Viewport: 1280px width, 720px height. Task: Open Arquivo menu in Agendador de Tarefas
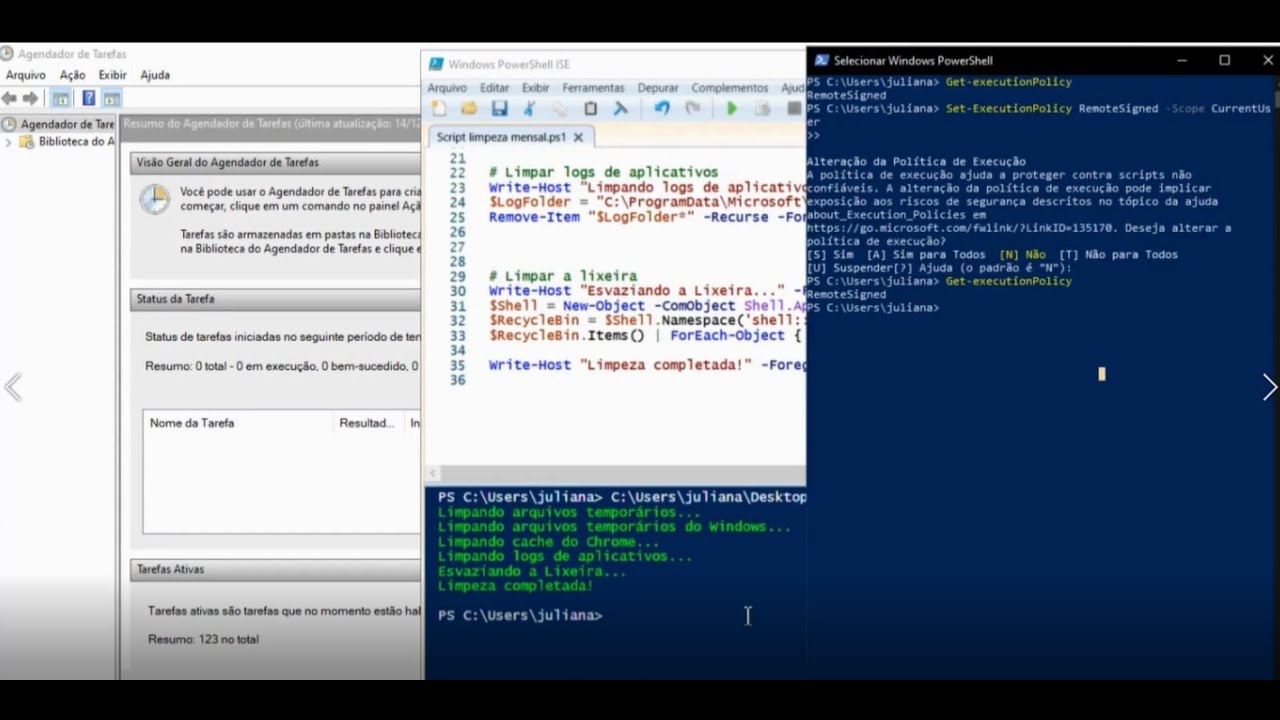(x=26, y=75)
